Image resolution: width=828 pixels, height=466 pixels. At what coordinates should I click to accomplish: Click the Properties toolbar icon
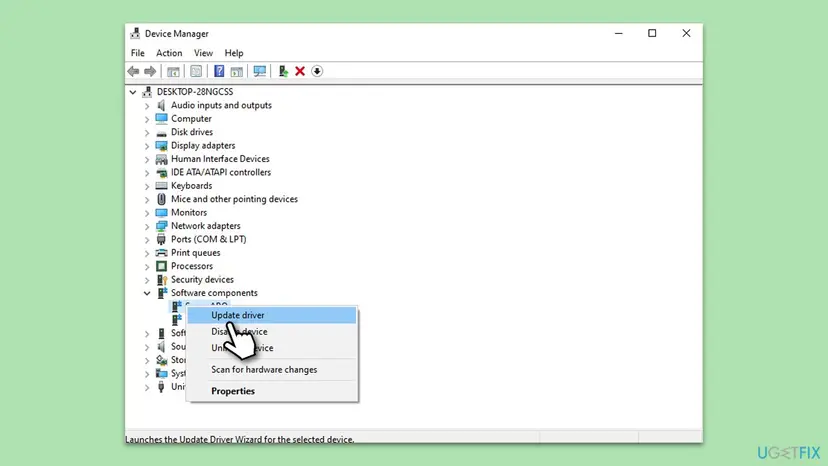tap(196, 71)
